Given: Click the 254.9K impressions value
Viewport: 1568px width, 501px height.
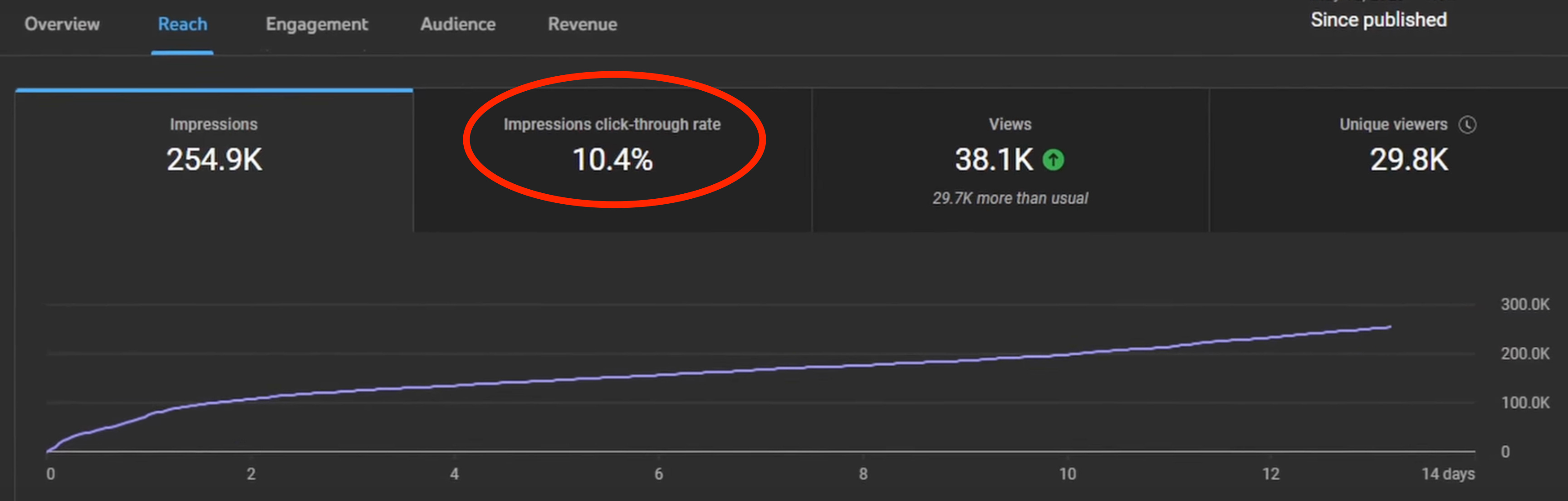Looking at the screenshot, I should click(214, 160).
